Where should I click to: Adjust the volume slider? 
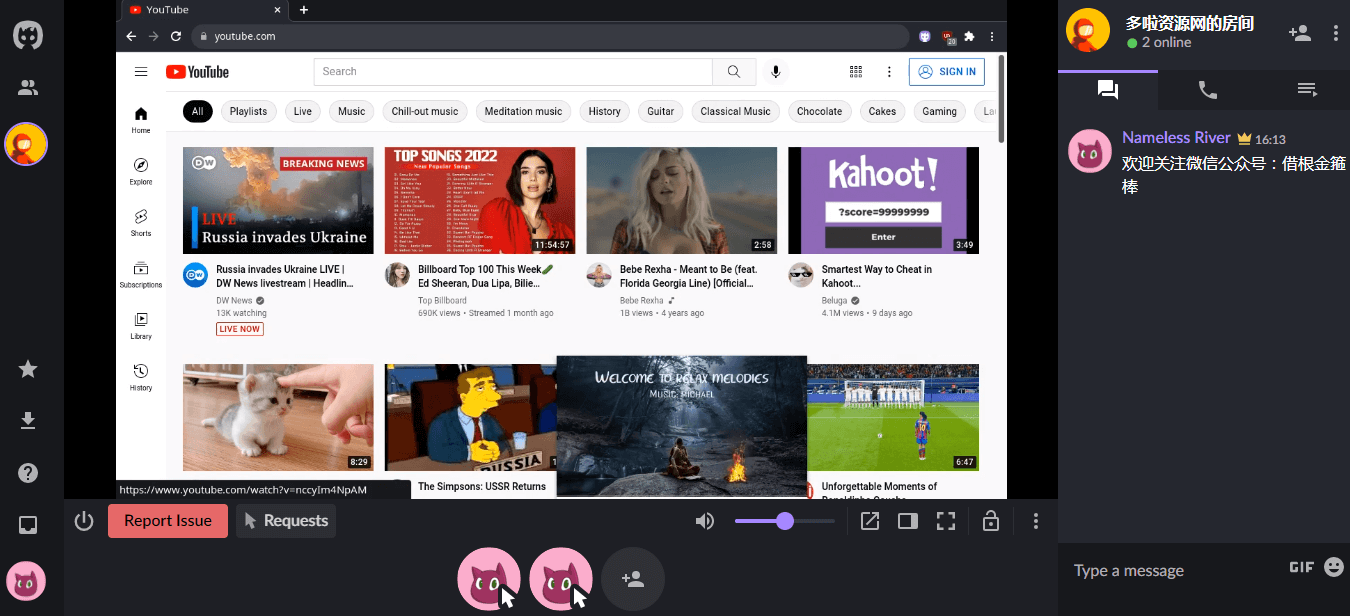(x=785, y=521)
